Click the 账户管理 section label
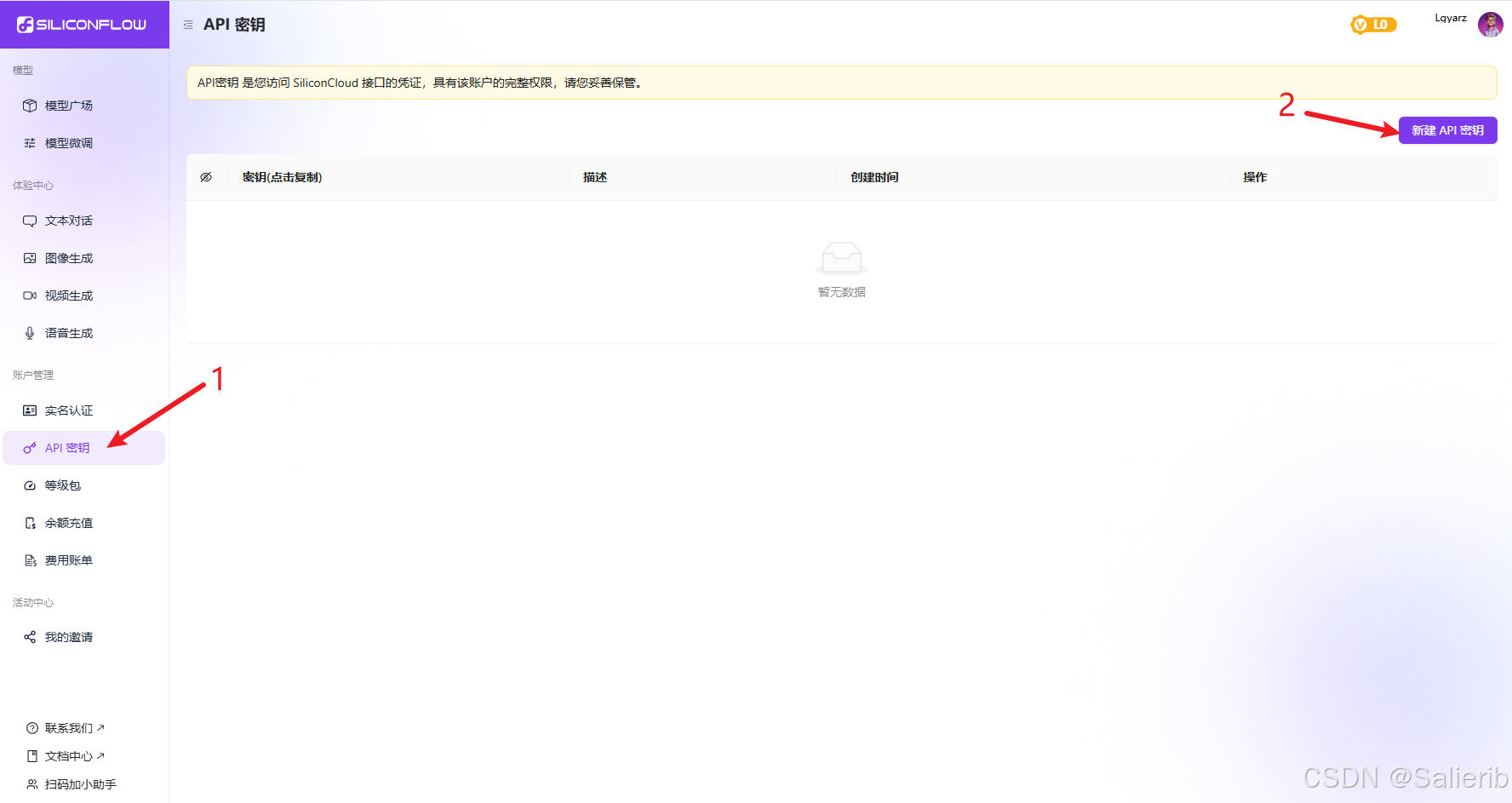Image resolution: width=1512 pixels, height=803 pixels. pos(33,375)
